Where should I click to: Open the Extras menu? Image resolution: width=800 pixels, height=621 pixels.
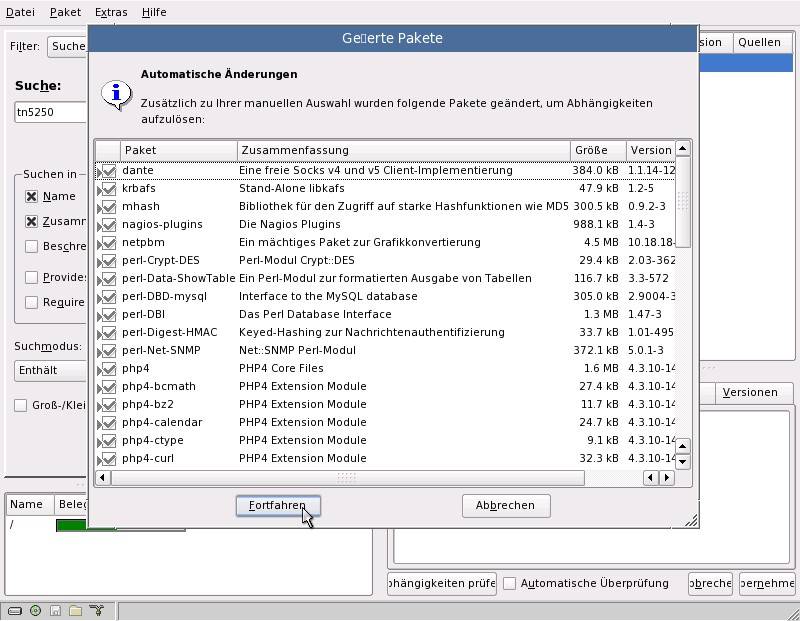coord(111,12)
